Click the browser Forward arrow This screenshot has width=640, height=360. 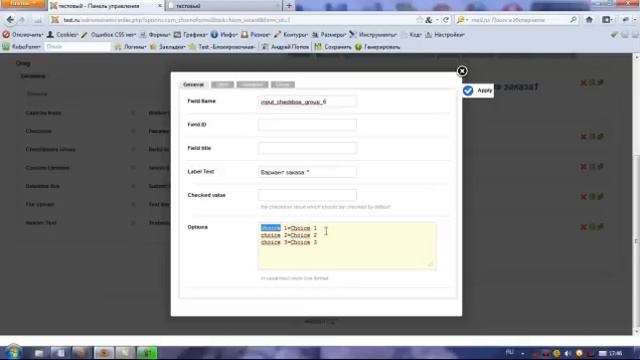(22, 20)
